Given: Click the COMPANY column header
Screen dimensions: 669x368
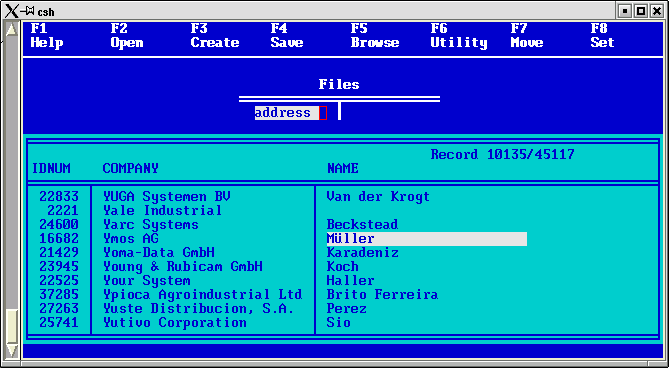Looking at the screenshot, I should click(131, 168).
